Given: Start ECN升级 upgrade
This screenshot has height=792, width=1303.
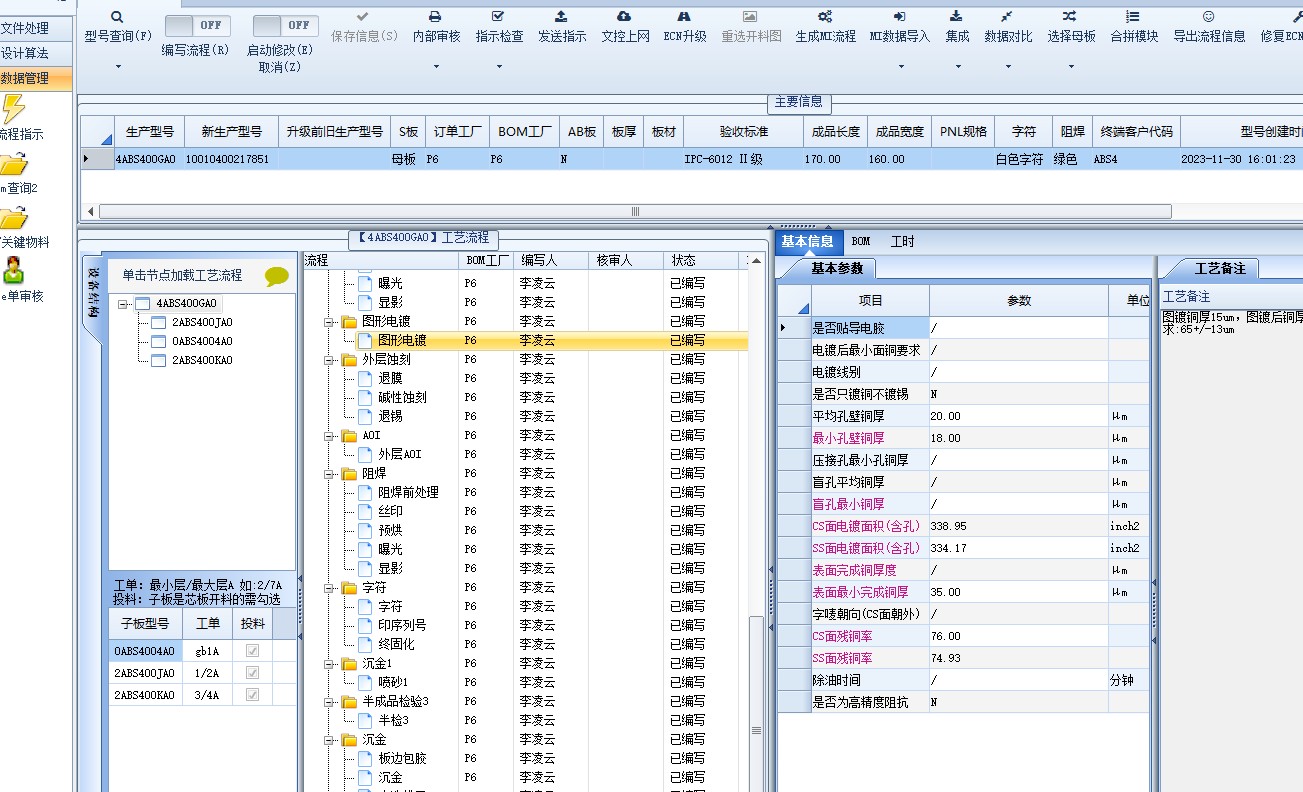Looking at the screenshot, I should (x=685, y=27).
